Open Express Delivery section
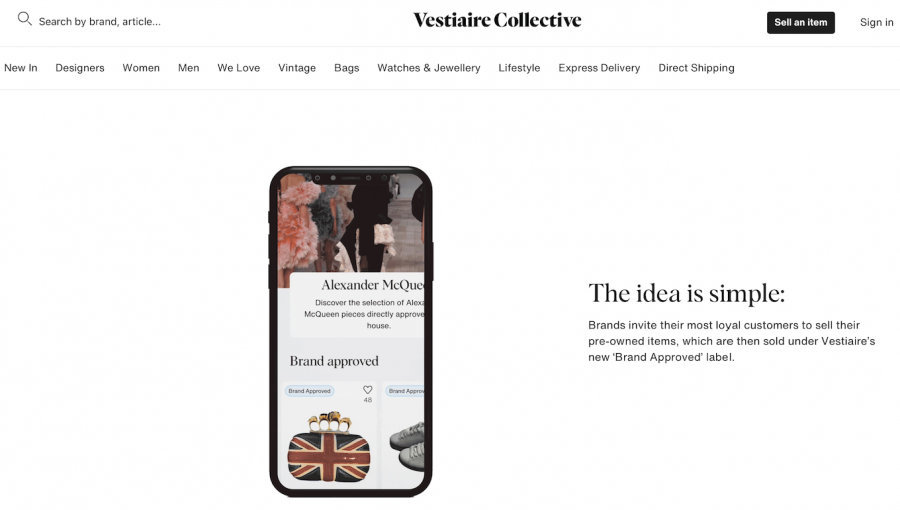This screenshot has width=900, height=510. click(x=599, y=68)
